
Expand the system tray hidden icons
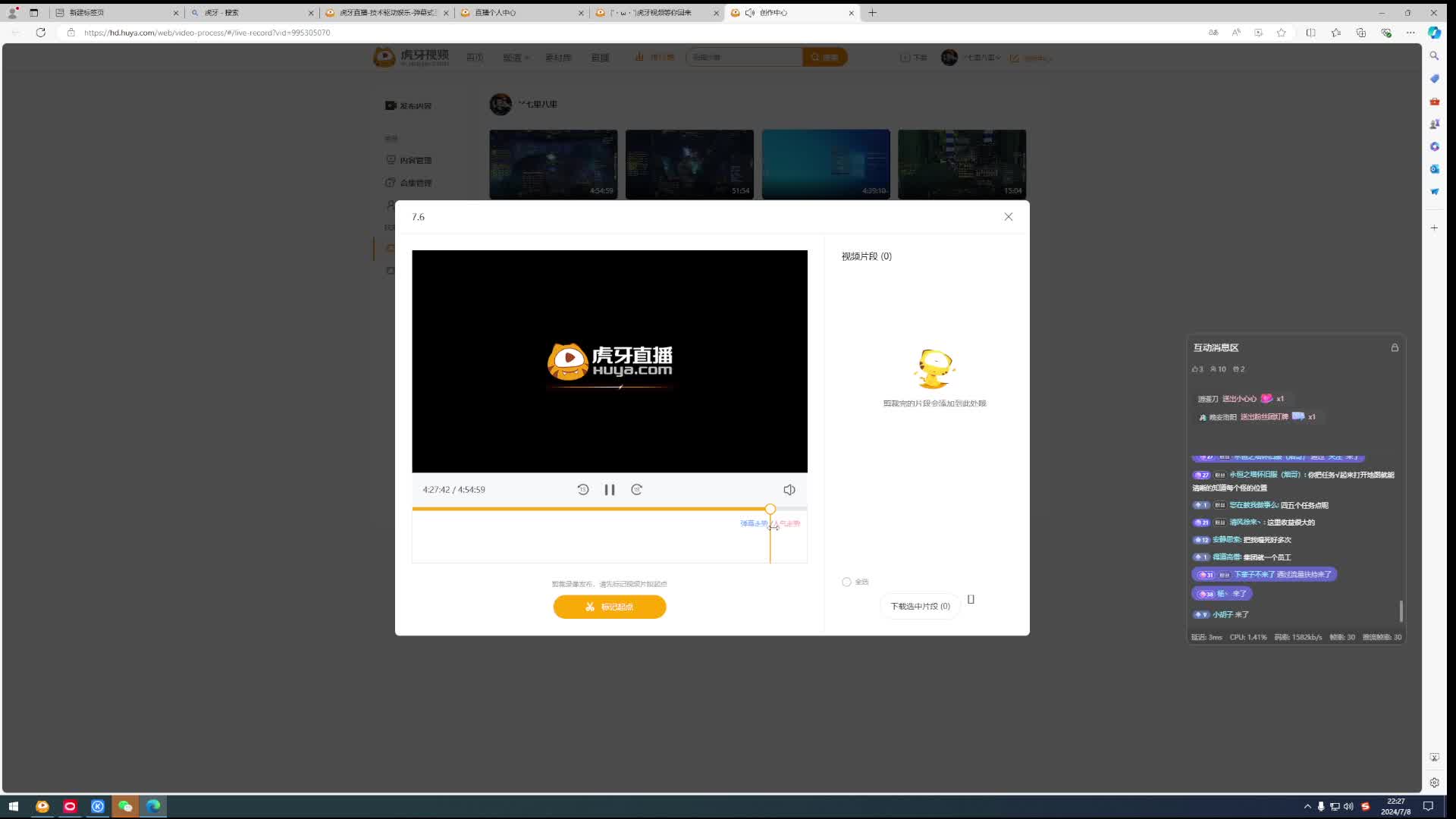[1307, 806]
